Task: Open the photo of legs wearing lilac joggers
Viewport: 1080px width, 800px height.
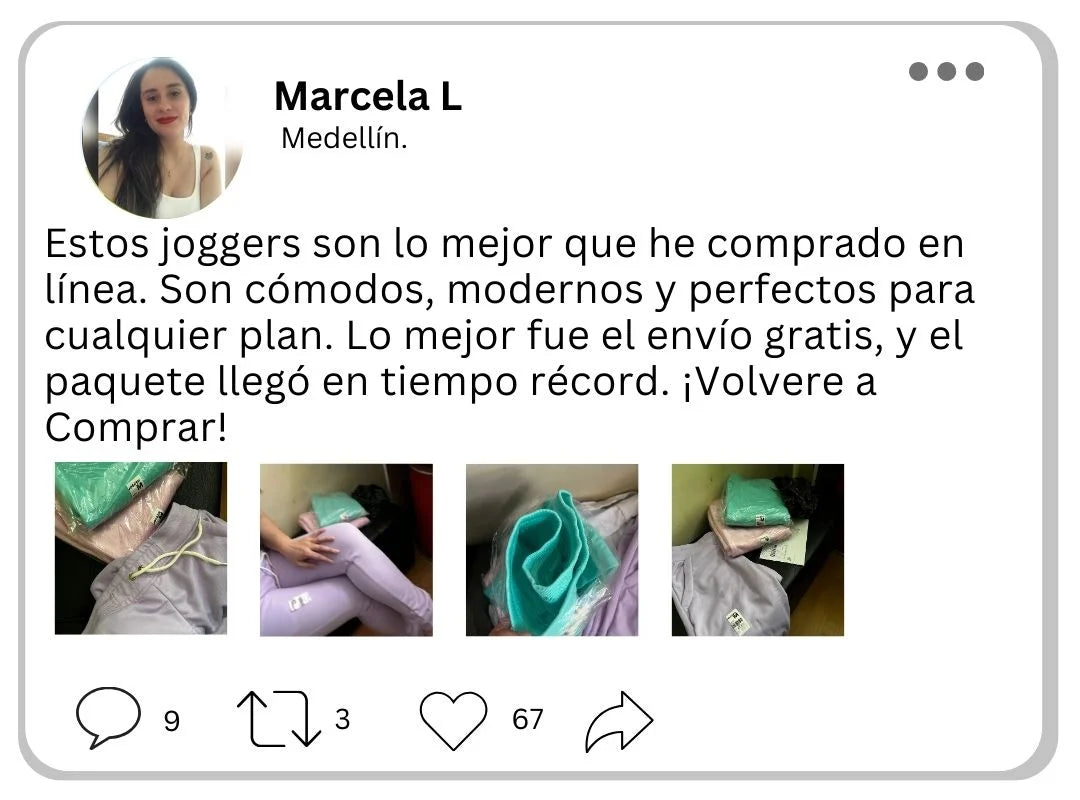Action: click(346, 550)
